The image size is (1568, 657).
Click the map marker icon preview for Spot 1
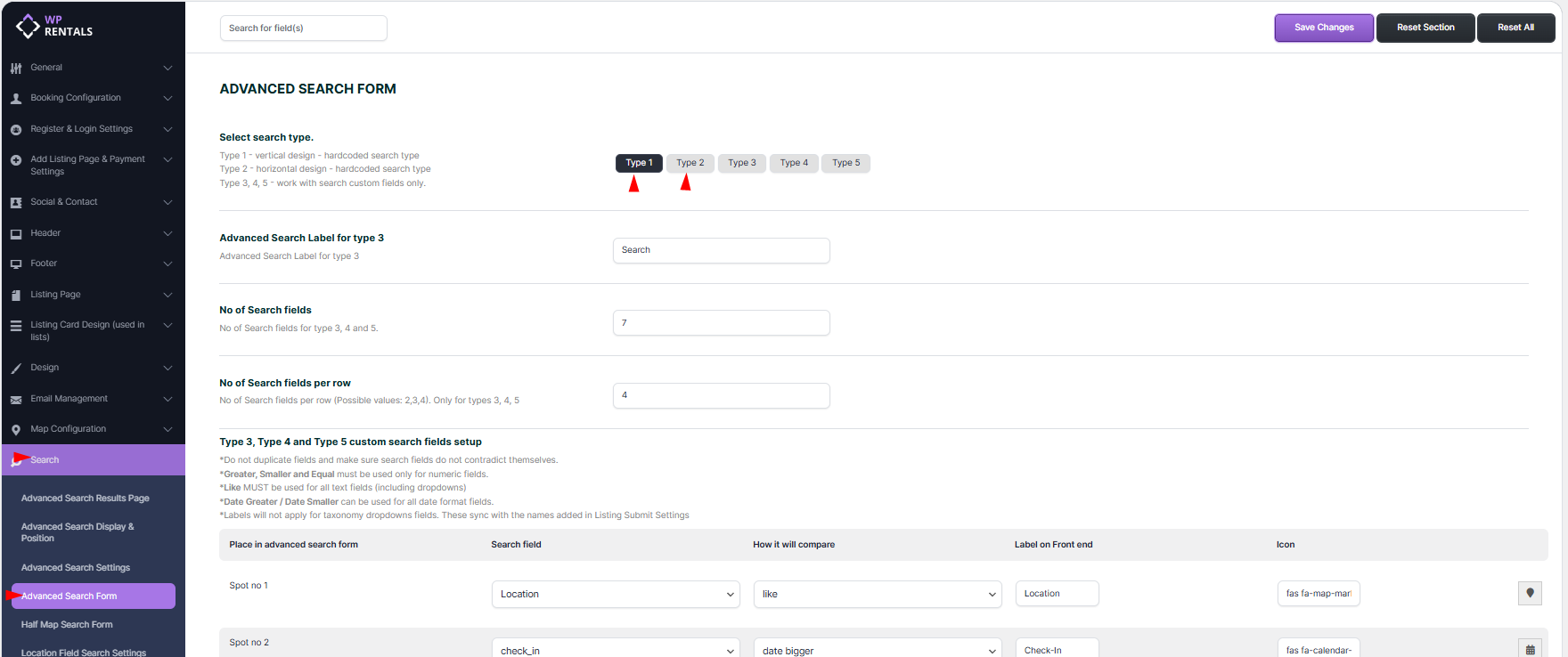(x=1530, y=594)
